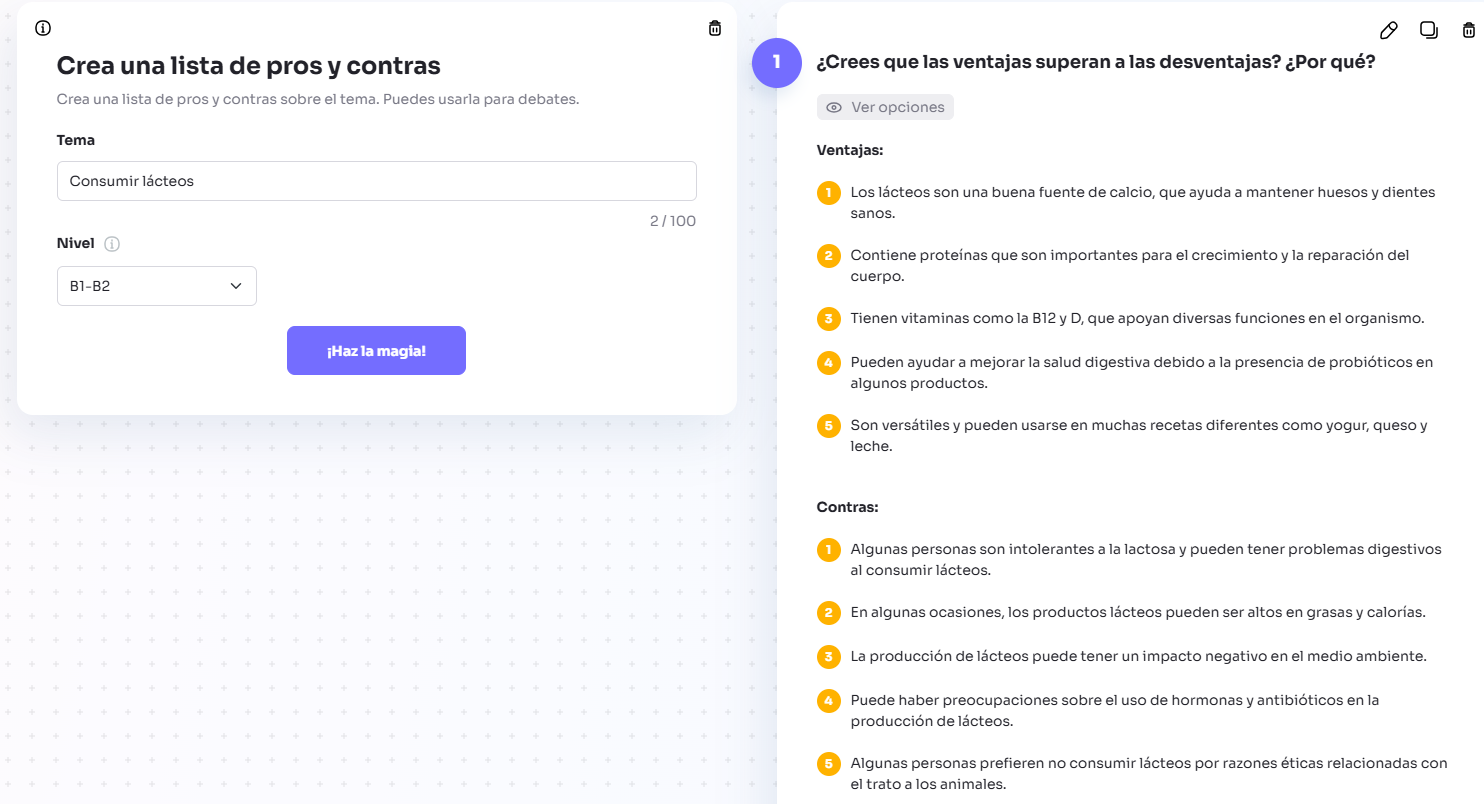Toggle Ver opciones visibility
Screen dimensions: 1484x804
point(885,107)
